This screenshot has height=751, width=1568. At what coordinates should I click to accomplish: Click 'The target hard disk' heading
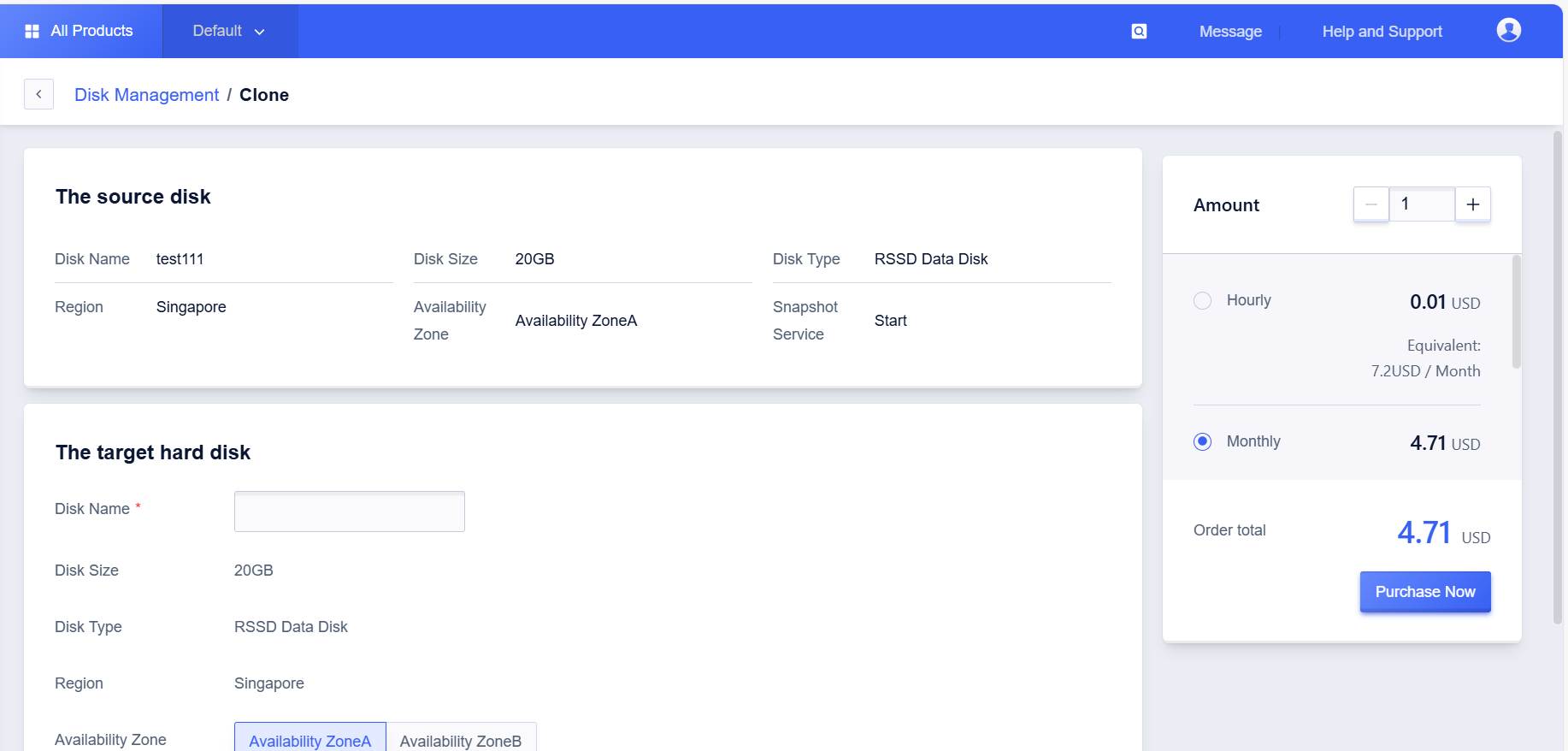pyautogui.click(x=153, y=452)
